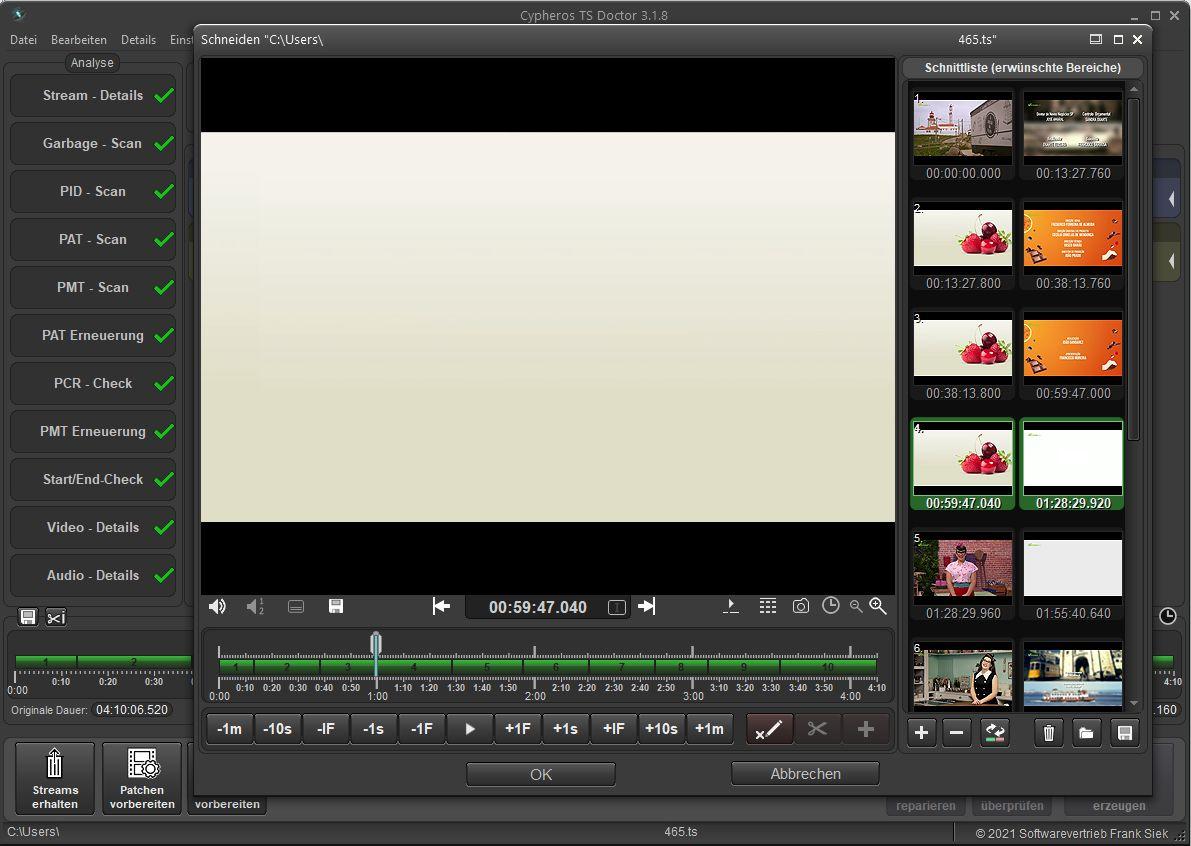Save the cut list with the floppy icon
The height and width of the screenshot is (846, 1191).
coord(1124,733)
